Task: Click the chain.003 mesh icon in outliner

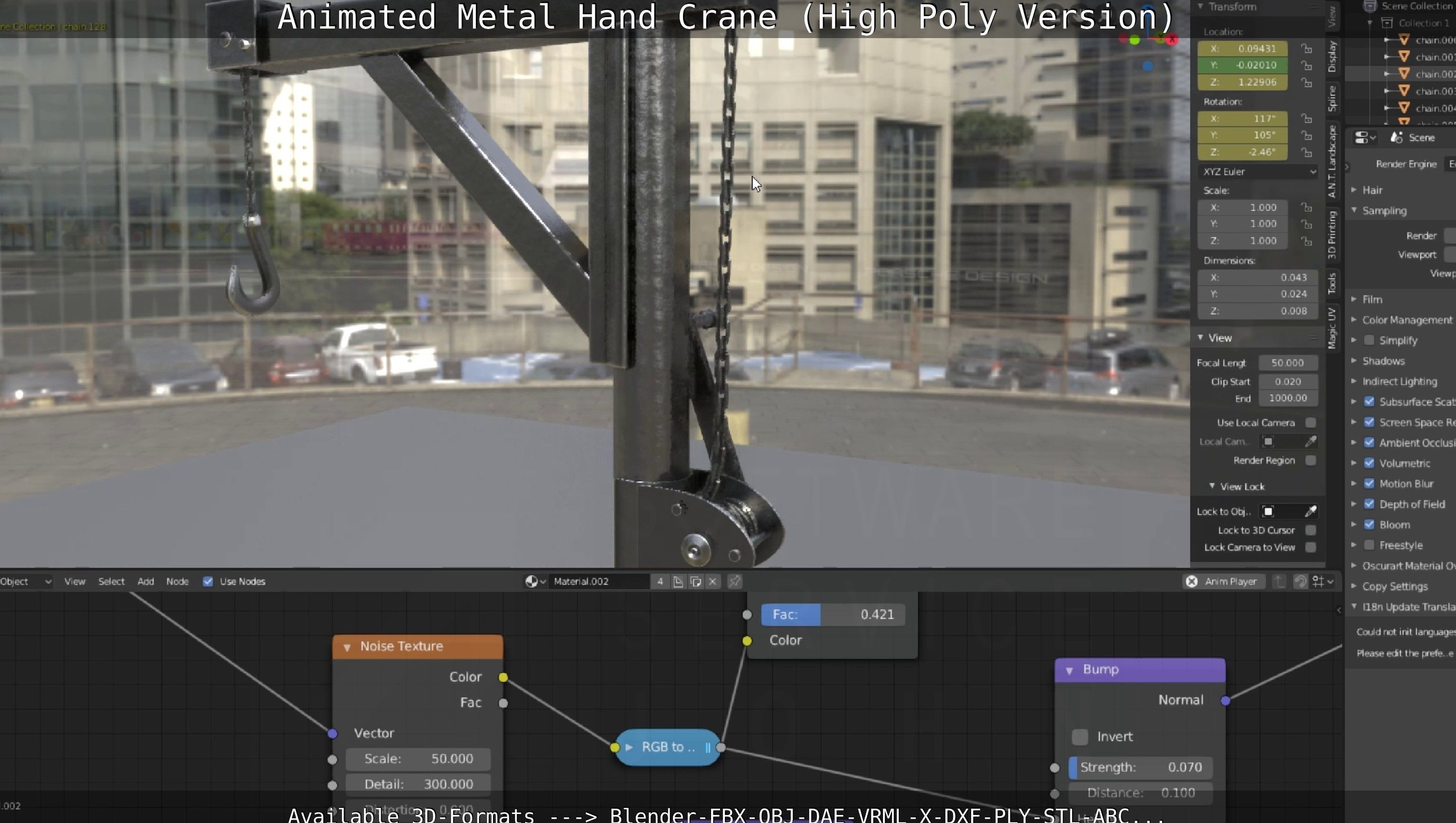Action: coord(1404,90)
